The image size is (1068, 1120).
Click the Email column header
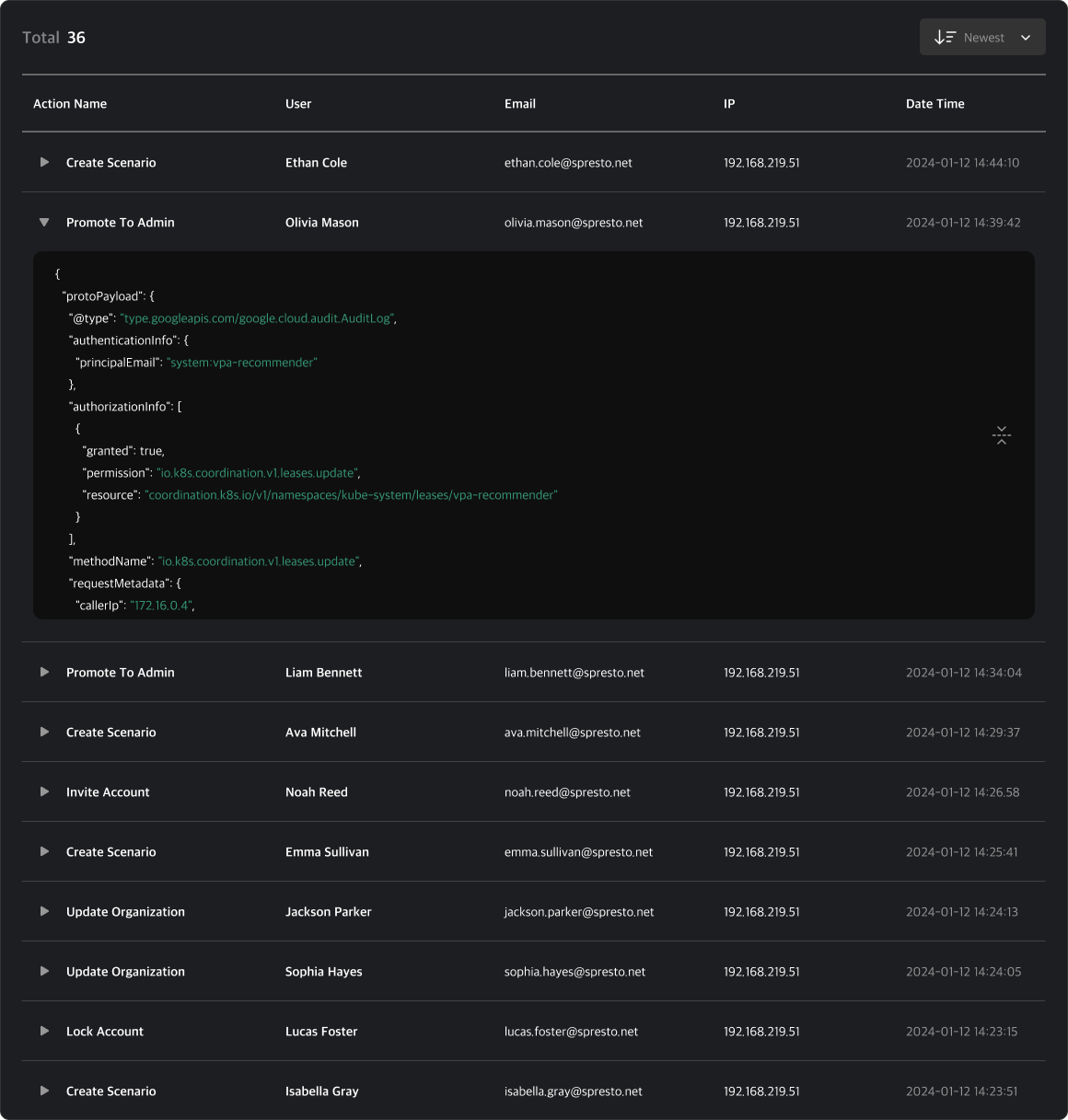(519, 104)
